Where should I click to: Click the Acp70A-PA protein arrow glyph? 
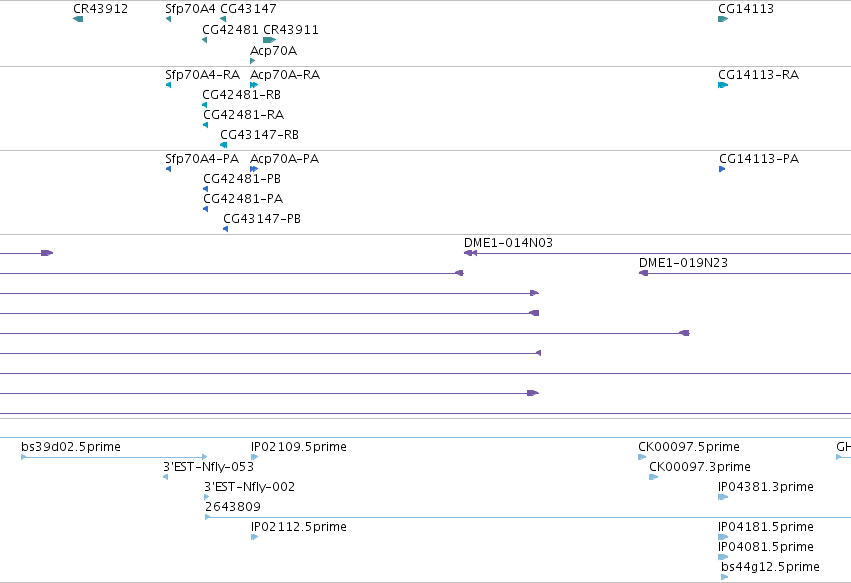tap(254, 169)
